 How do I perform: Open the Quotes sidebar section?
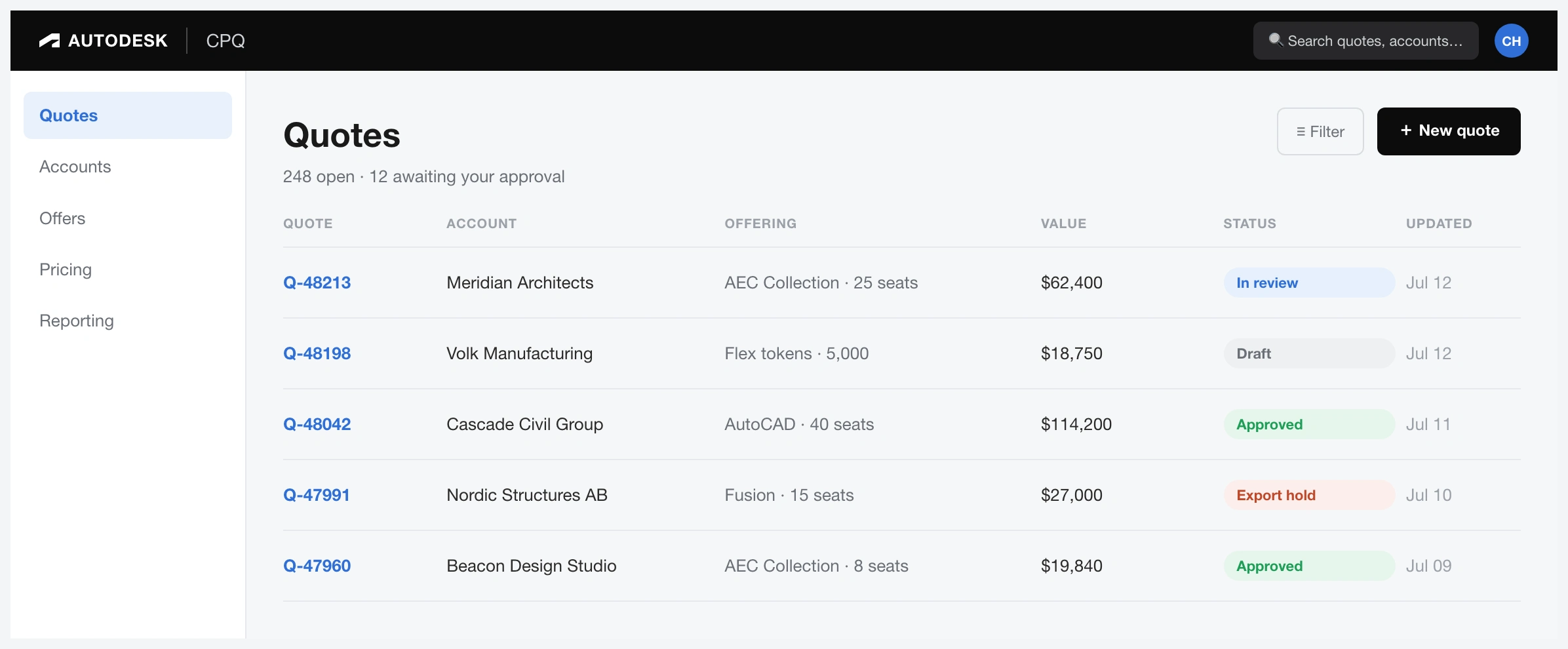128,115
